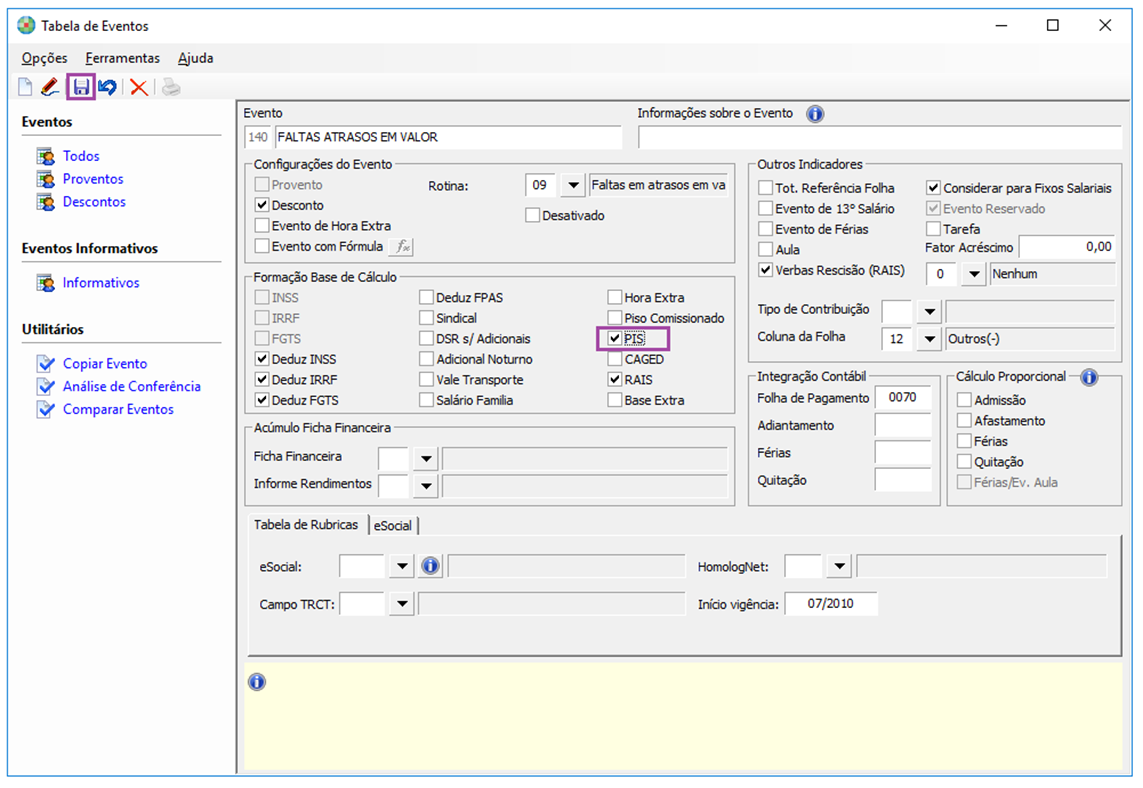Enable the Férias checkbox under Cálculo Proporcional

tap(964, 441)
